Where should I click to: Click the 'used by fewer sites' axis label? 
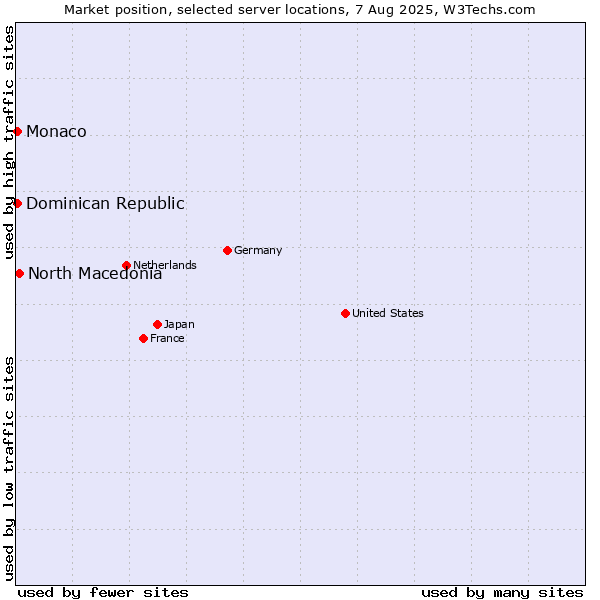103,593
